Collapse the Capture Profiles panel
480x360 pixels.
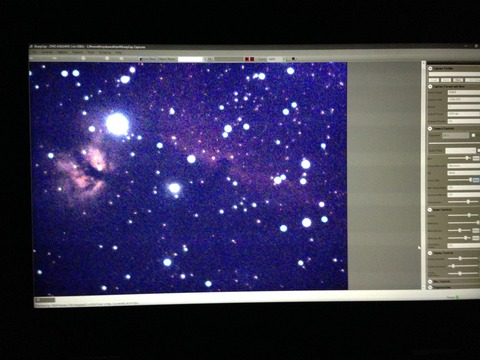[x=430, y=68]
